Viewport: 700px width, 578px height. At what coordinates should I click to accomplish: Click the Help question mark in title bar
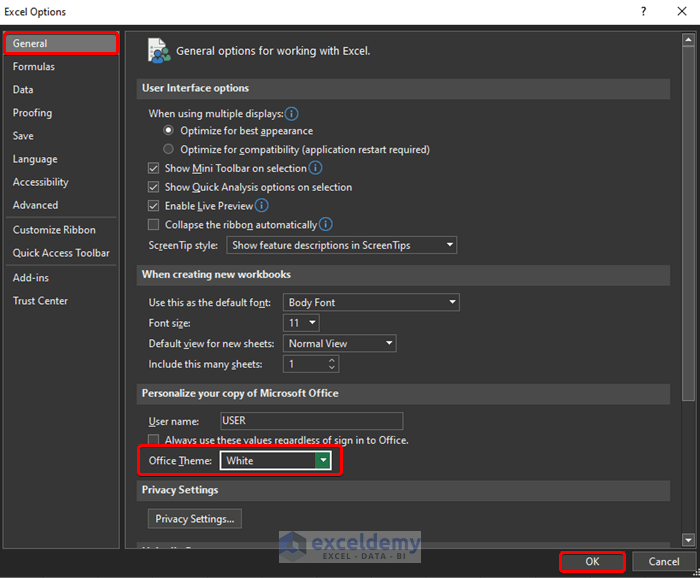(643, 12)
